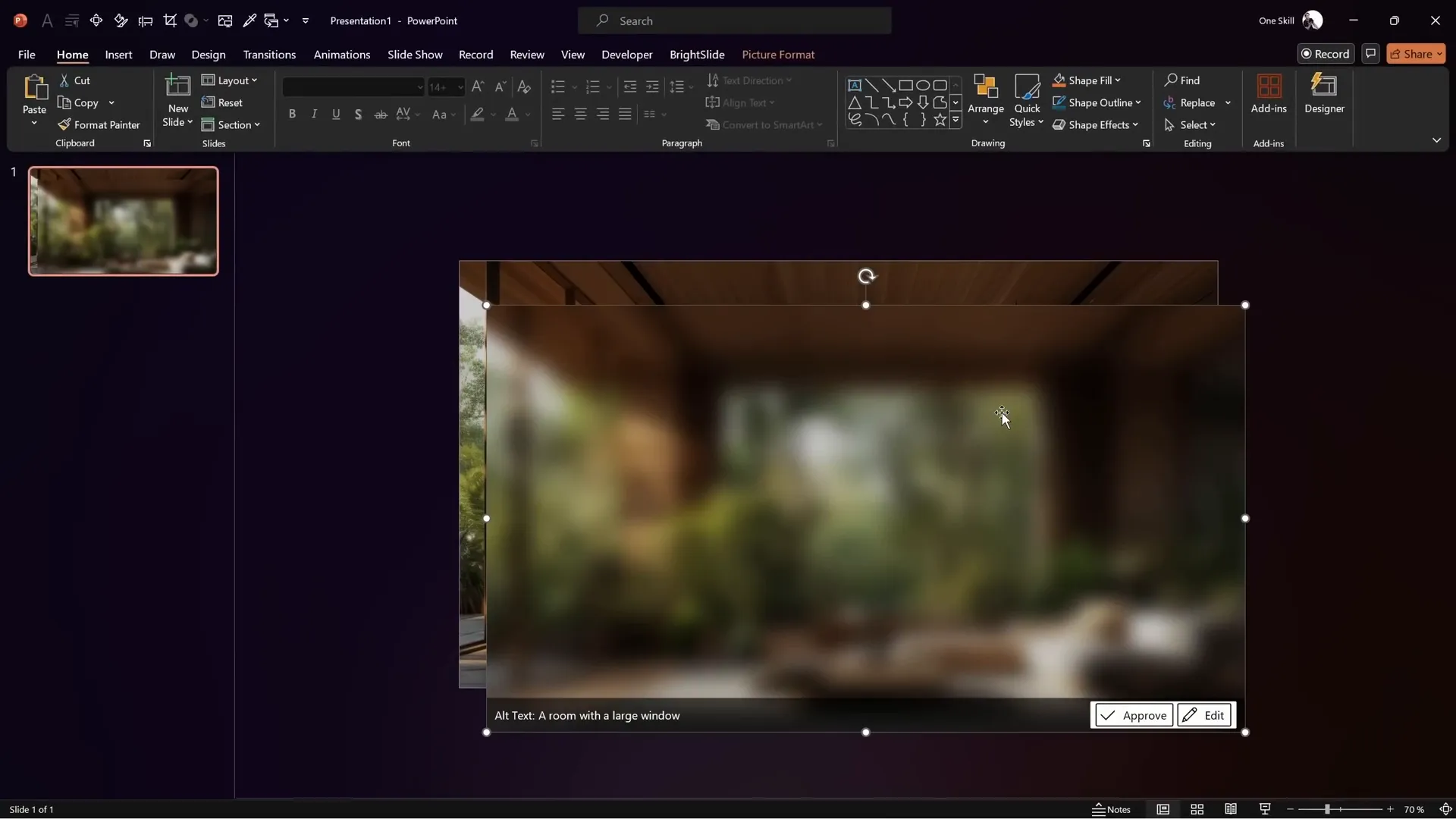Toggle Underline formatting
Screen dimensions: 1456x819
[336, 115]
